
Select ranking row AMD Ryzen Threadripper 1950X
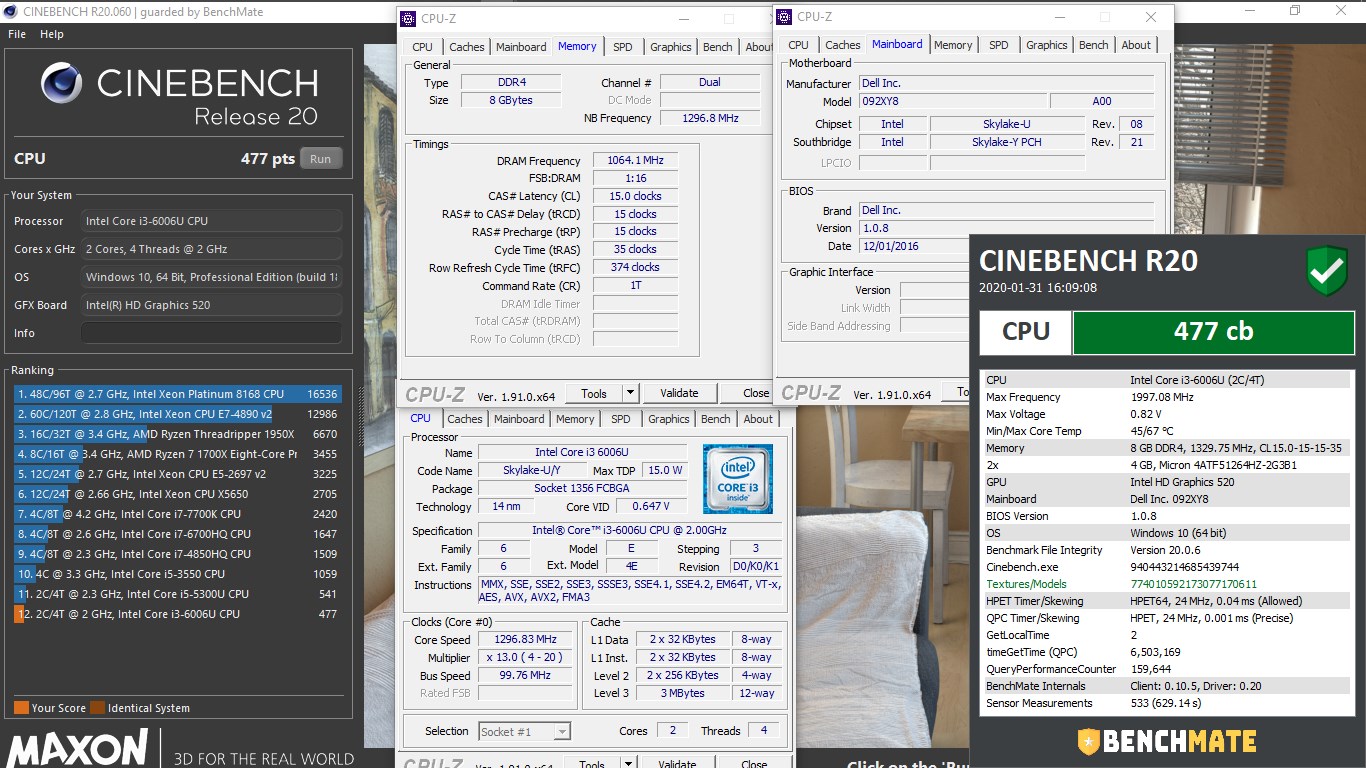(x=177, y=434)
